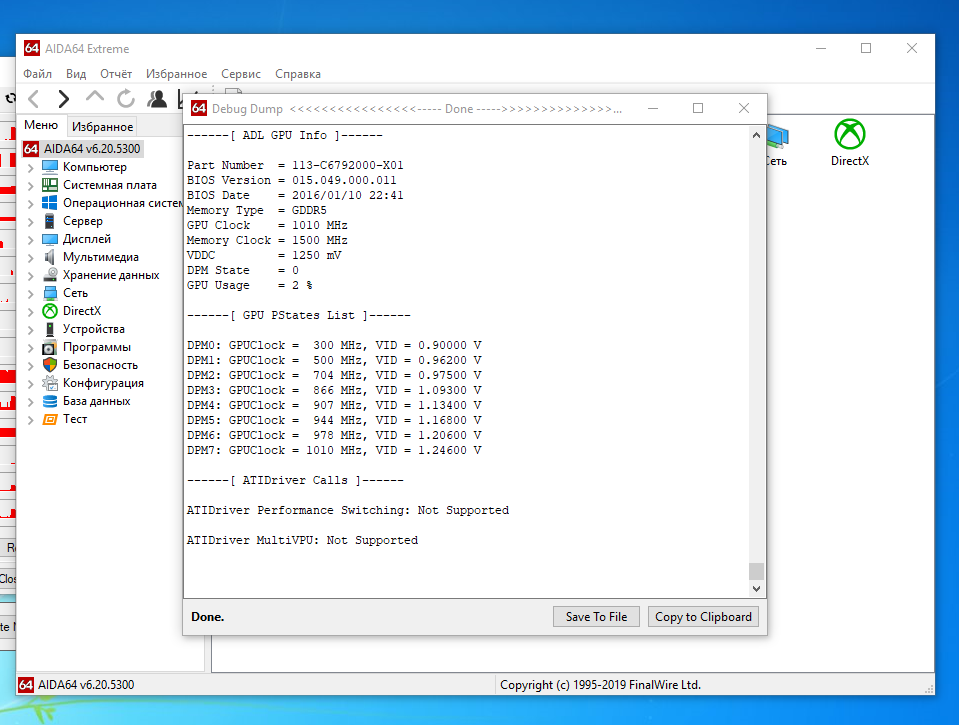The width and height of the screenshot is (959, 725).
Task: Click the AIDA64 Extreme title bar icon
Action: coord(32,48)
